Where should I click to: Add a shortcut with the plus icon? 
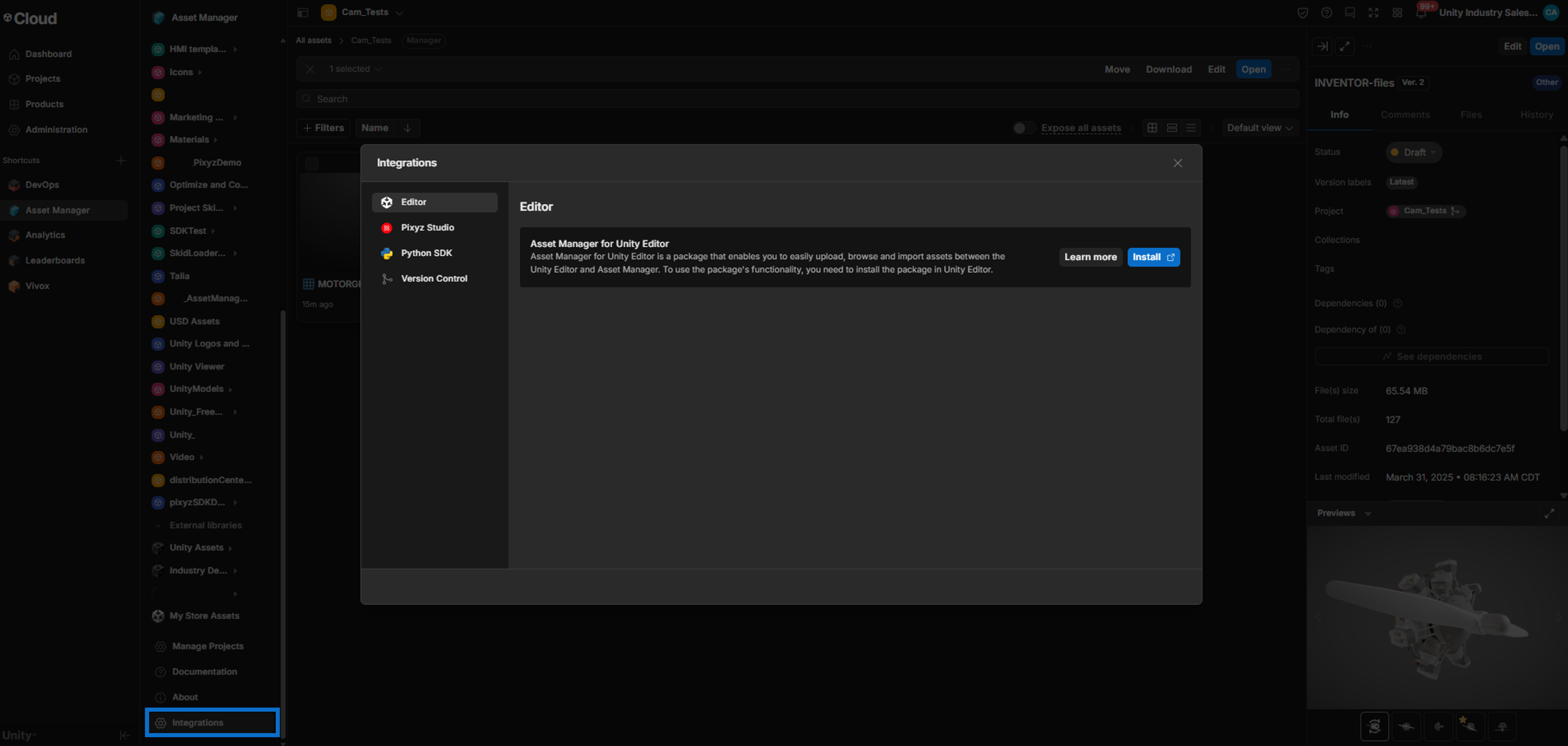pos(121,160)
